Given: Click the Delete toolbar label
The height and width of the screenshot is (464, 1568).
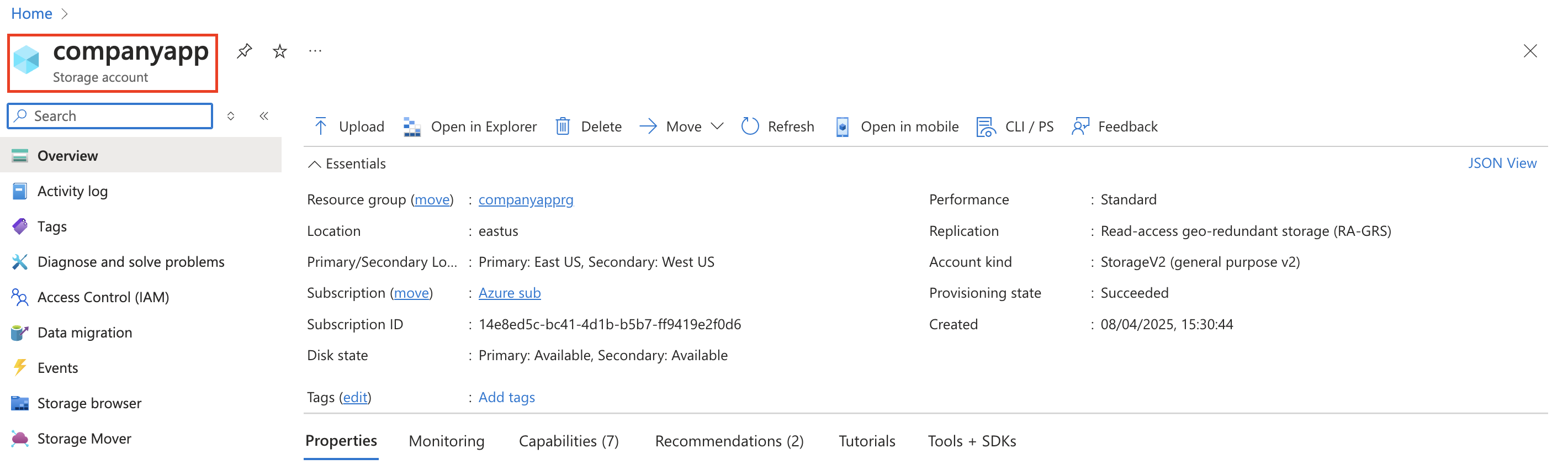Looking at the screenshot, I should click(601, 126).
